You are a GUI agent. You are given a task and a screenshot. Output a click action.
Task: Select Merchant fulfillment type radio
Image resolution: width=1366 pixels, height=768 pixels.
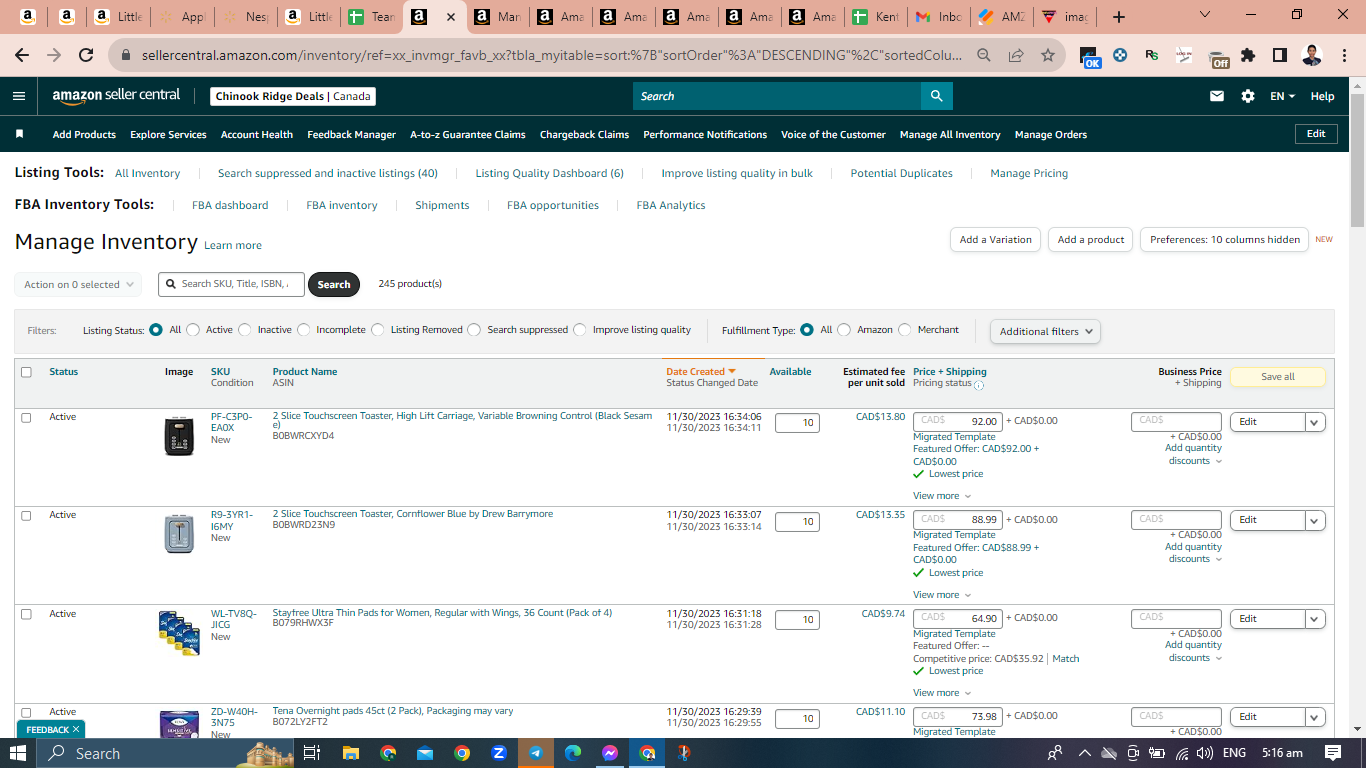tap(905, 330)
